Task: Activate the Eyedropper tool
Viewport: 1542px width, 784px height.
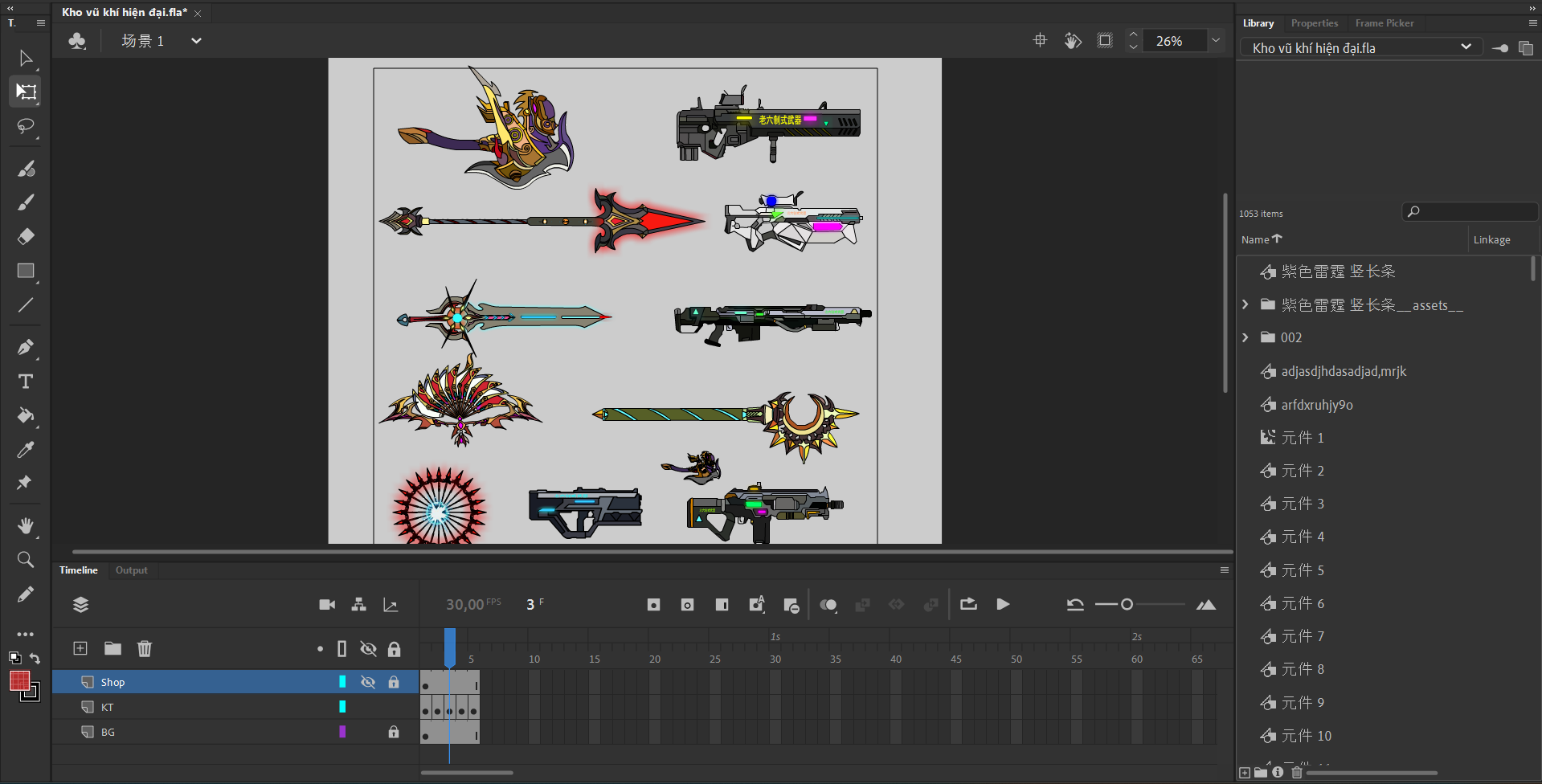Action: (26, 450)
